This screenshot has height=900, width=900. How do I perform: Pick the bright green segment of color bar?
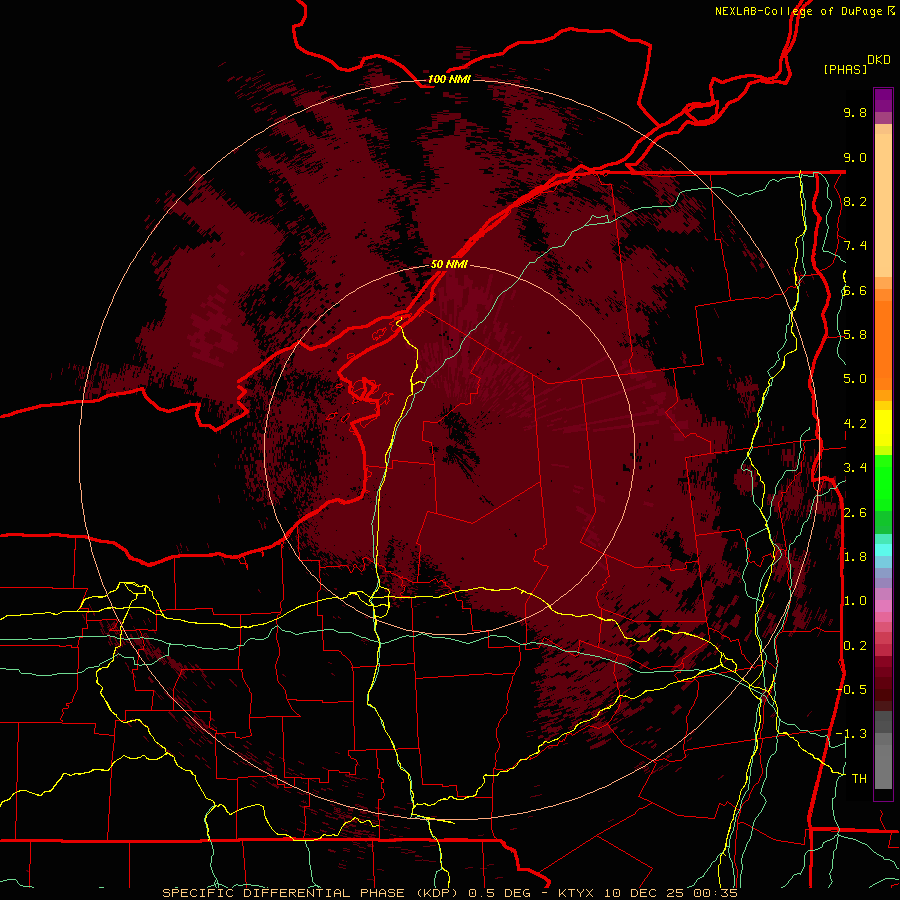click(883, 482)
